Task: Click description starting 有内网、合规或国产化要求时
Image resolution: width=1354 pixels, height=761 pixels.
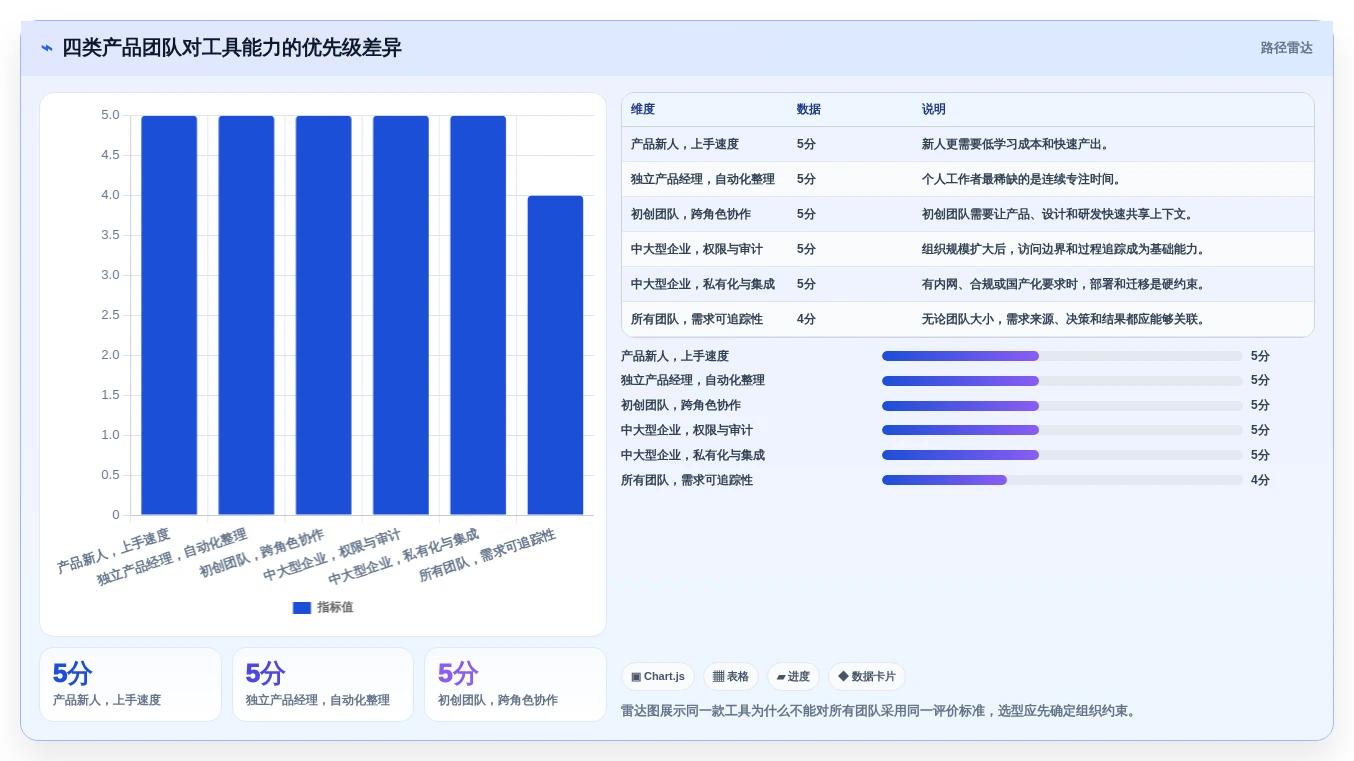Action: point(1066,284)
